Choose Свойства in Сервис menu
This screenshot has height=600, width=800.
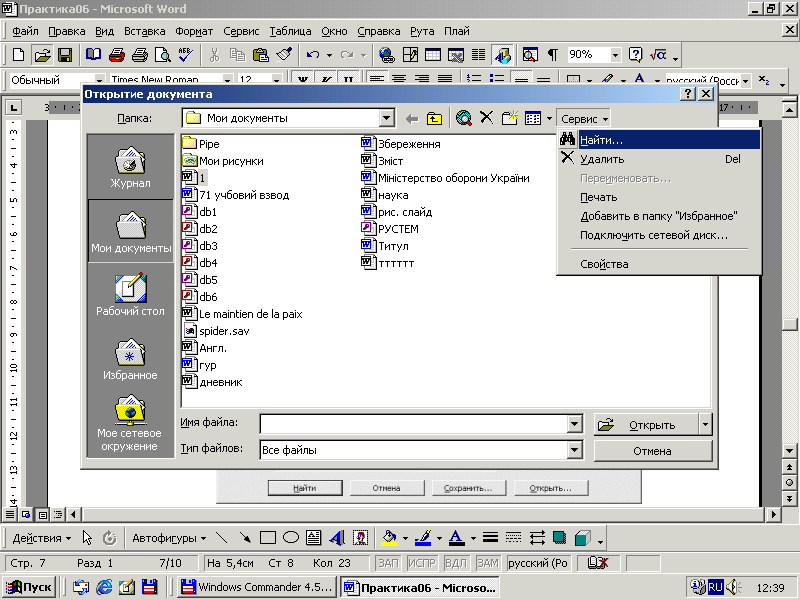click(659, 264)
